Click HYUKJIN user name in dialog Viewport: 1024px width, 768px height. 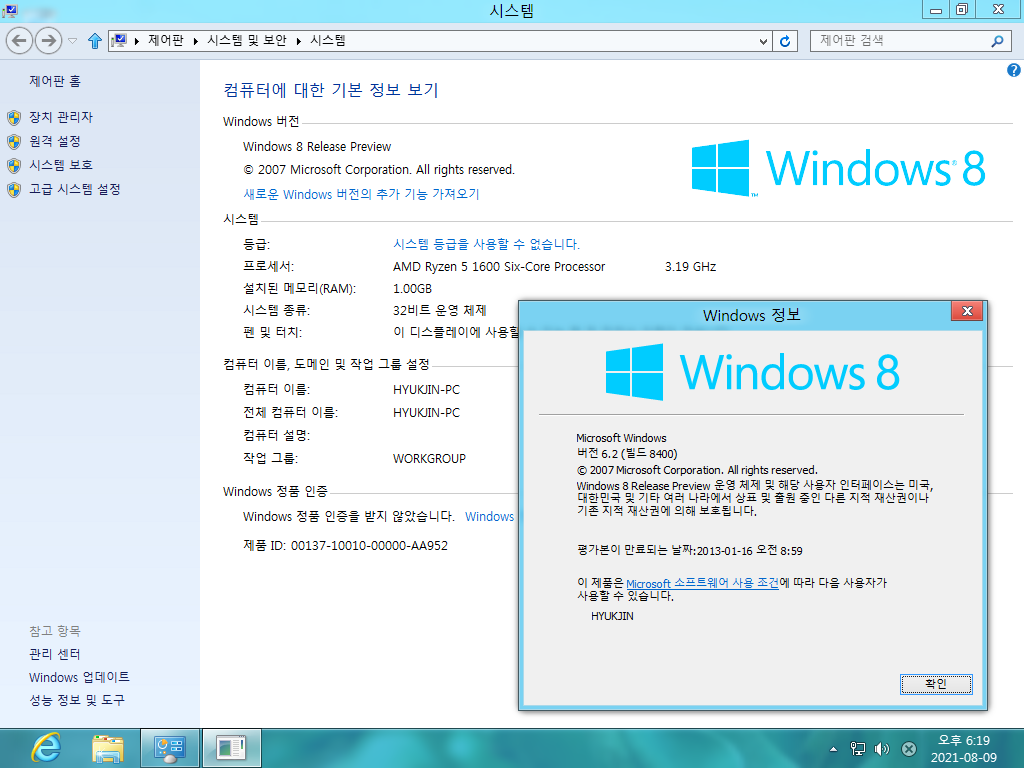pos(612,616)
